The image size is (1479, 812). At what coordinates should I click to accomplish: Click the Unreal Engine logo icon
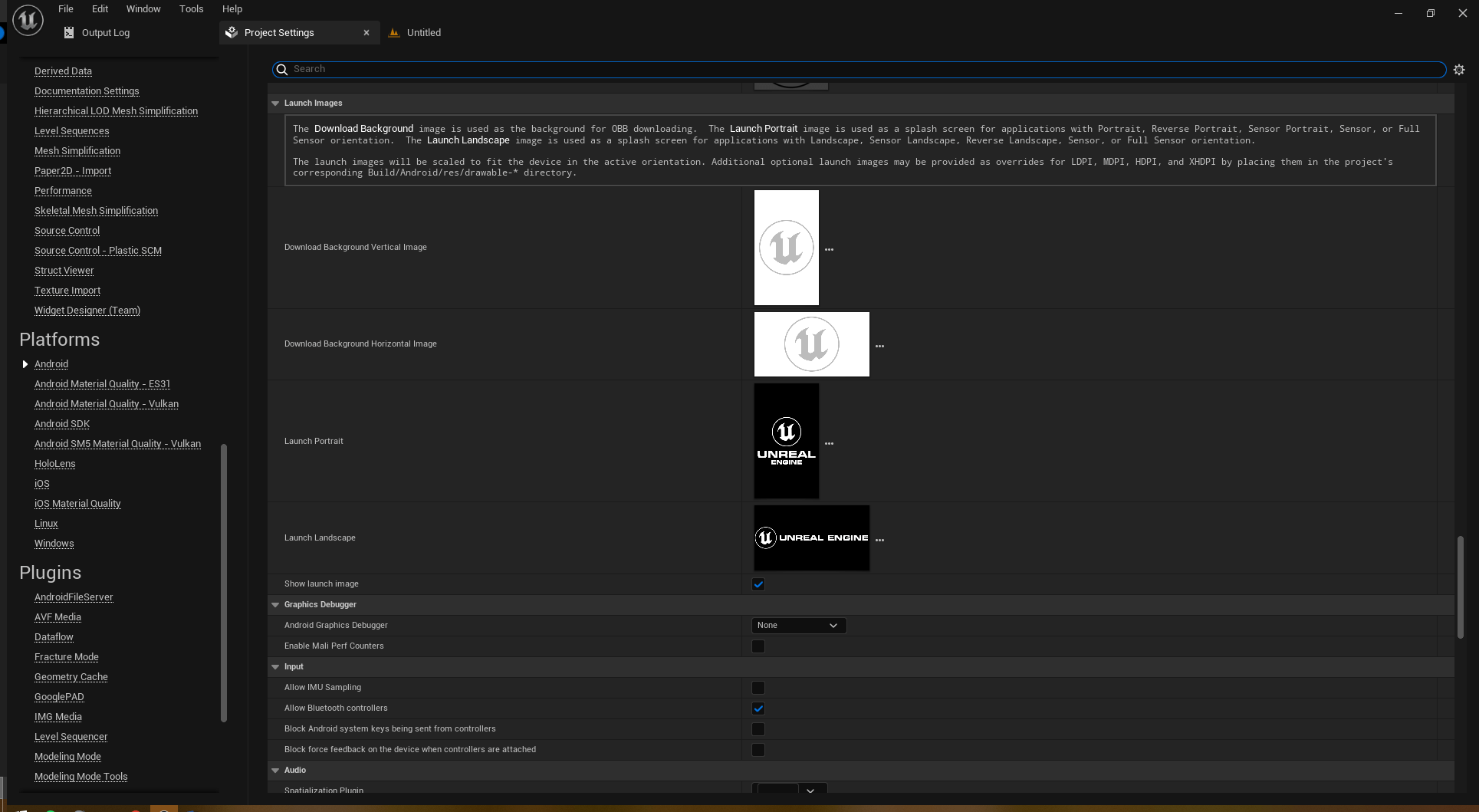pos(28,20)
